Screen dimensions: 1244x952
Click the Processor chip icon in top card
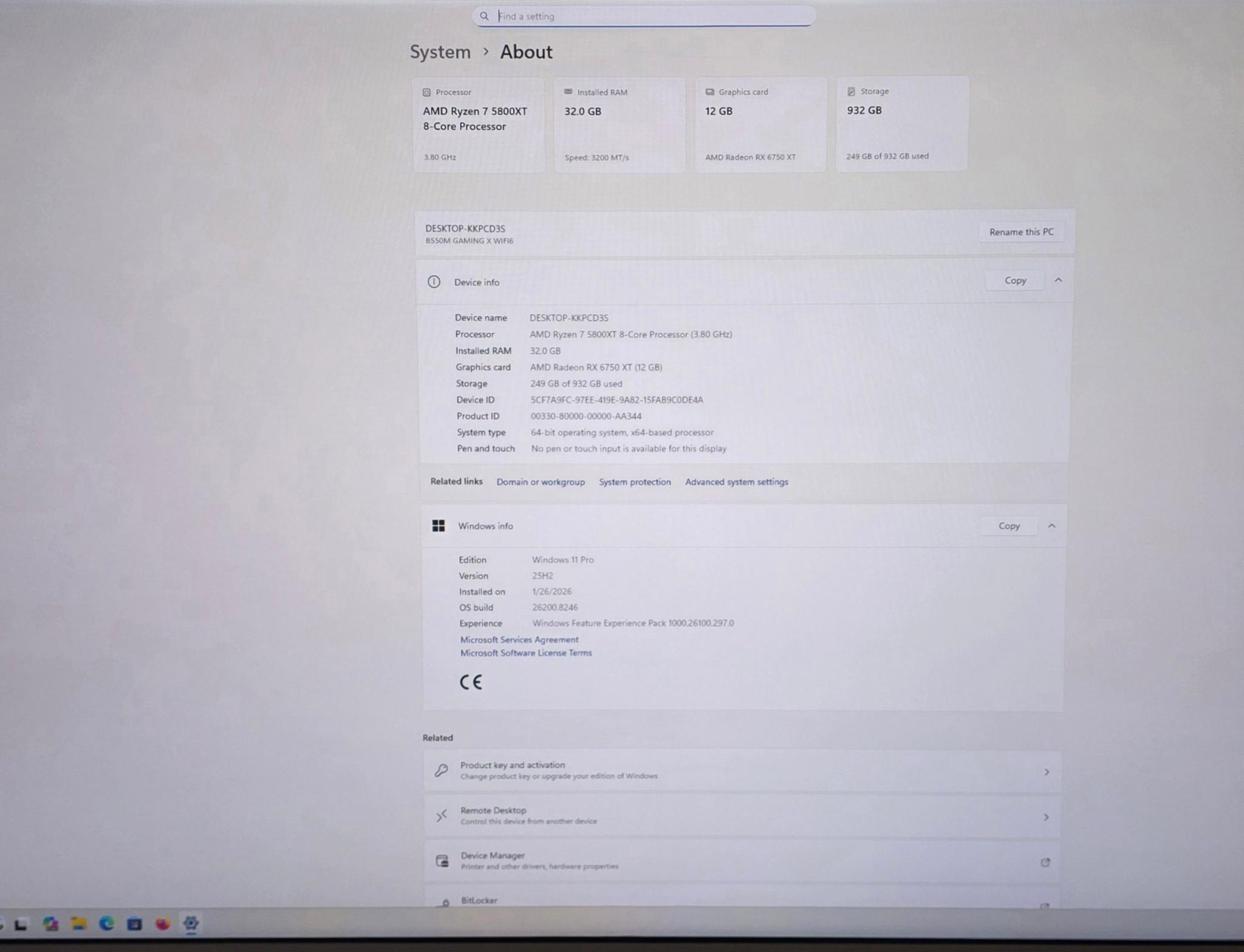click(426, 92)
